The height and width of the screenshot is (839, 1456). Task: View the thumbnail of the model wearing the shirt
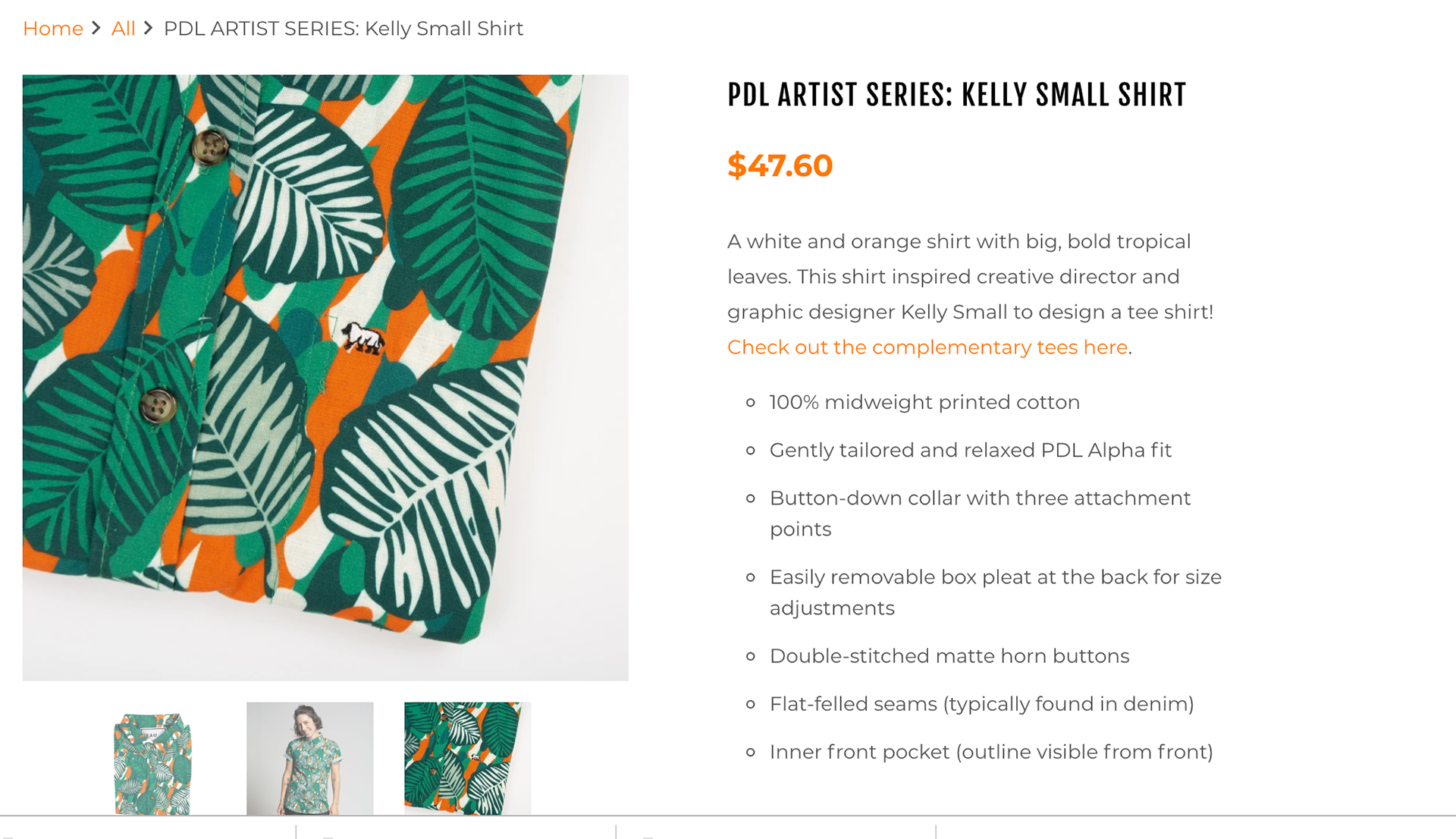click(309, 759)
